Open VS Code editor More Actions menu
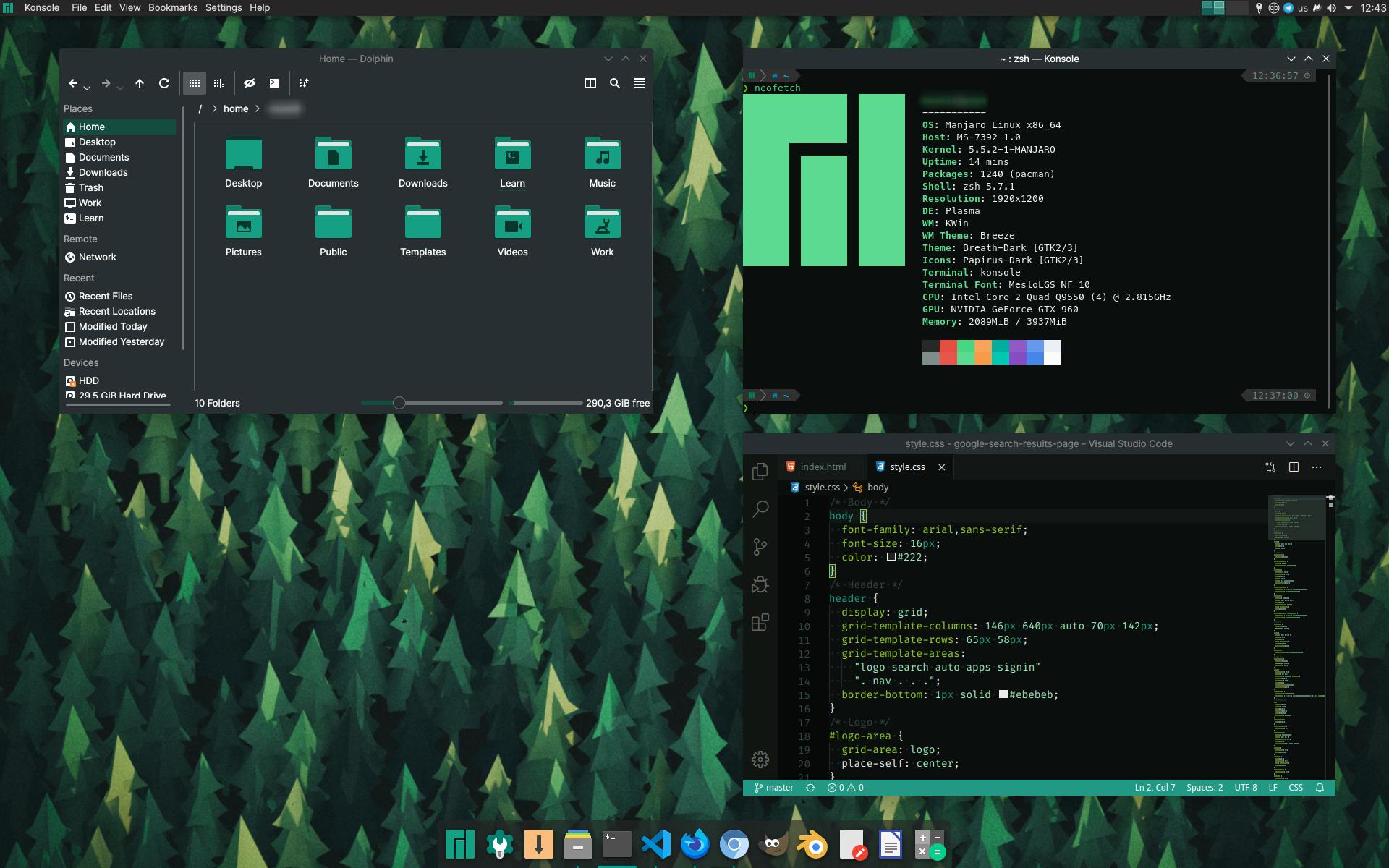Image resolution: width=1389 pixels, height=868 pixels. [x=1317, y=467]
